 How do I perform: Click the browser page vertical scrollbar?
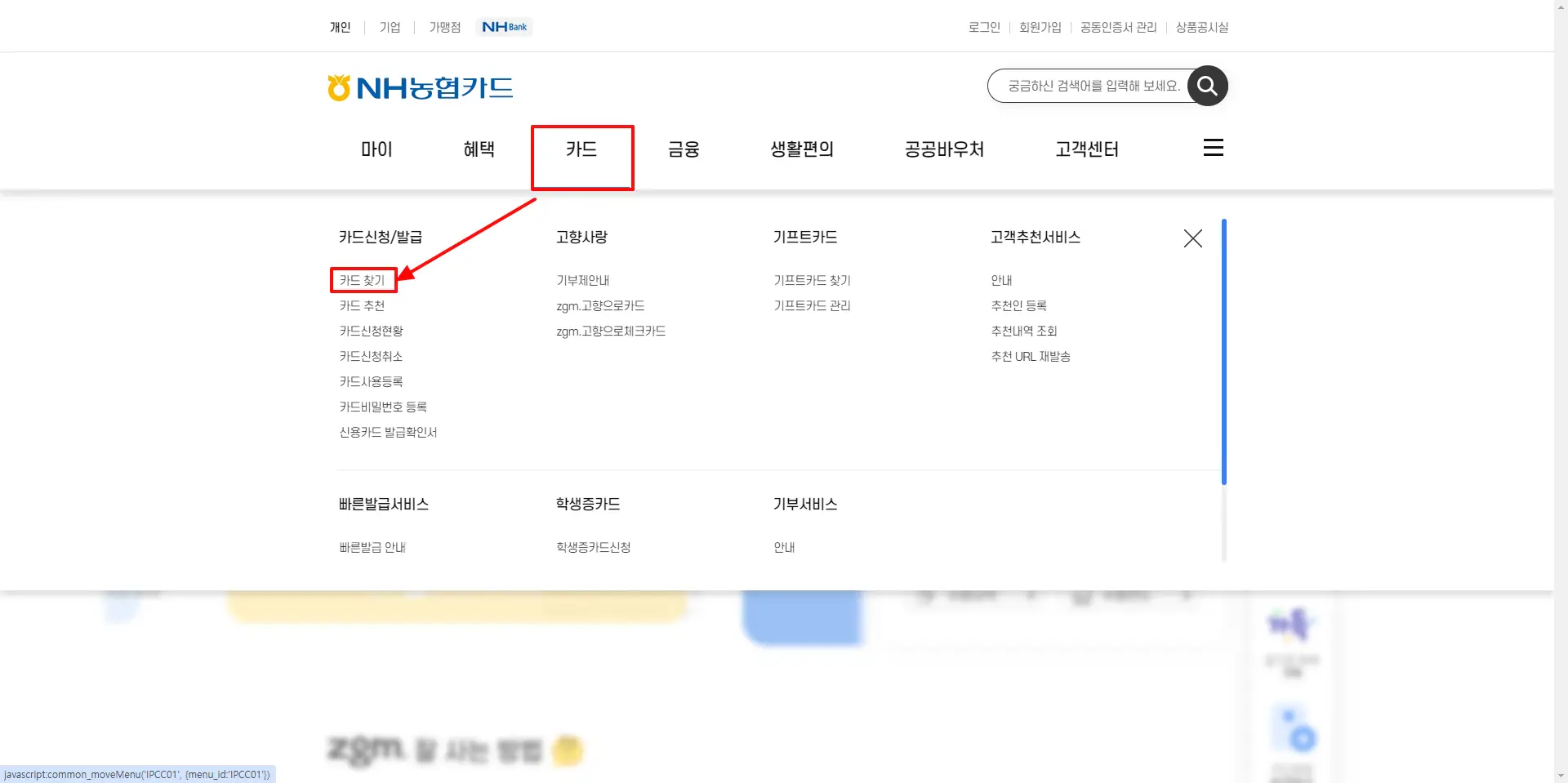[1561, 391]
